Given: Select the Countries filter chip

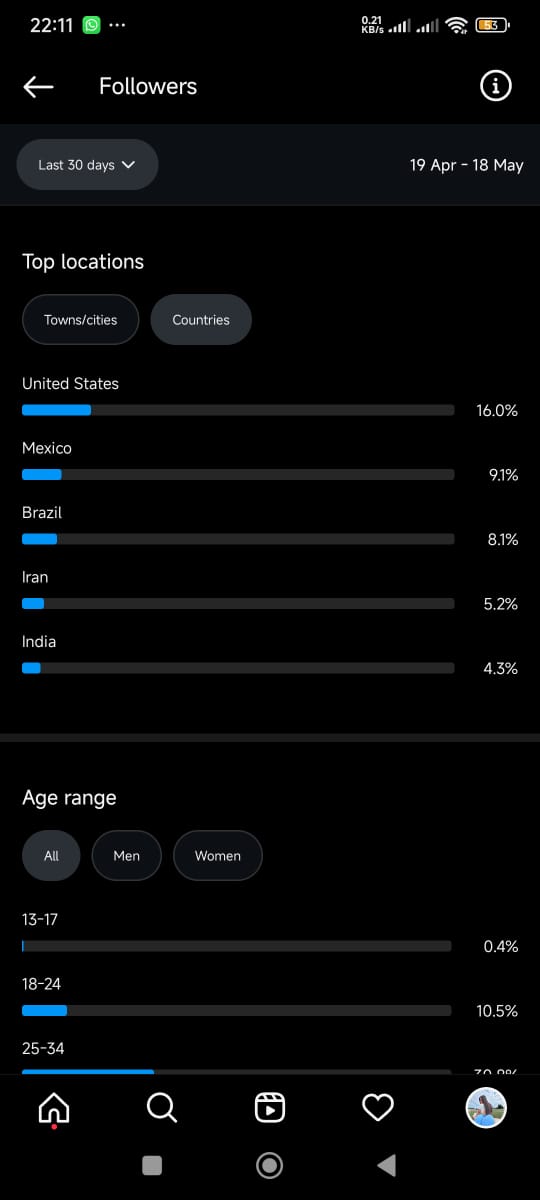Looking at the screenshot, I should [201, 320].
